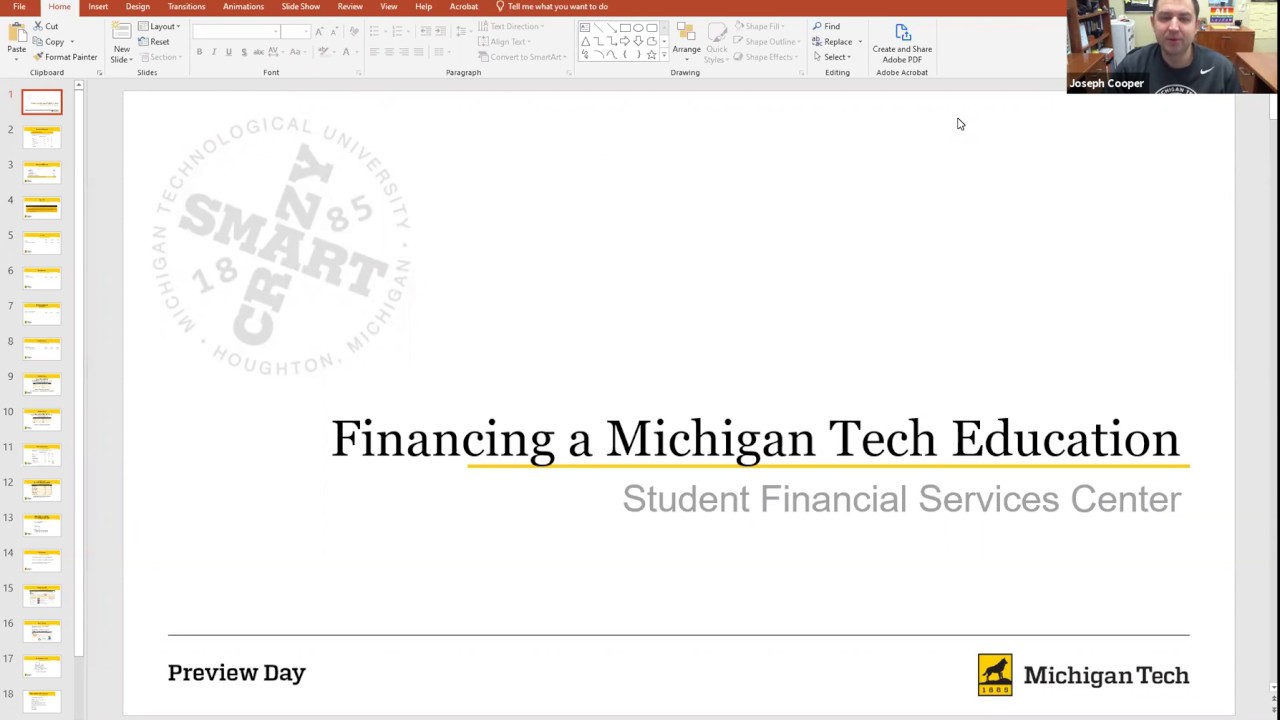Select the Oval shape in gallery
Image resolution: width=1280 pixels, height=720 pixels.
[x=638, y=28]
